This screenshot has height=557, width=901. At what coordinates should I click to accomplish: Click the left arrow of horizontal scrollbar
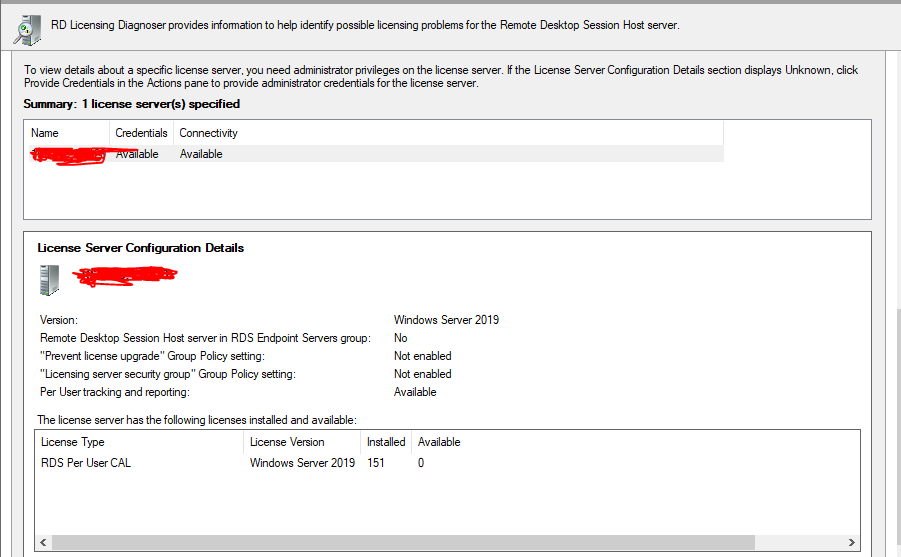[x=44, y=542]
